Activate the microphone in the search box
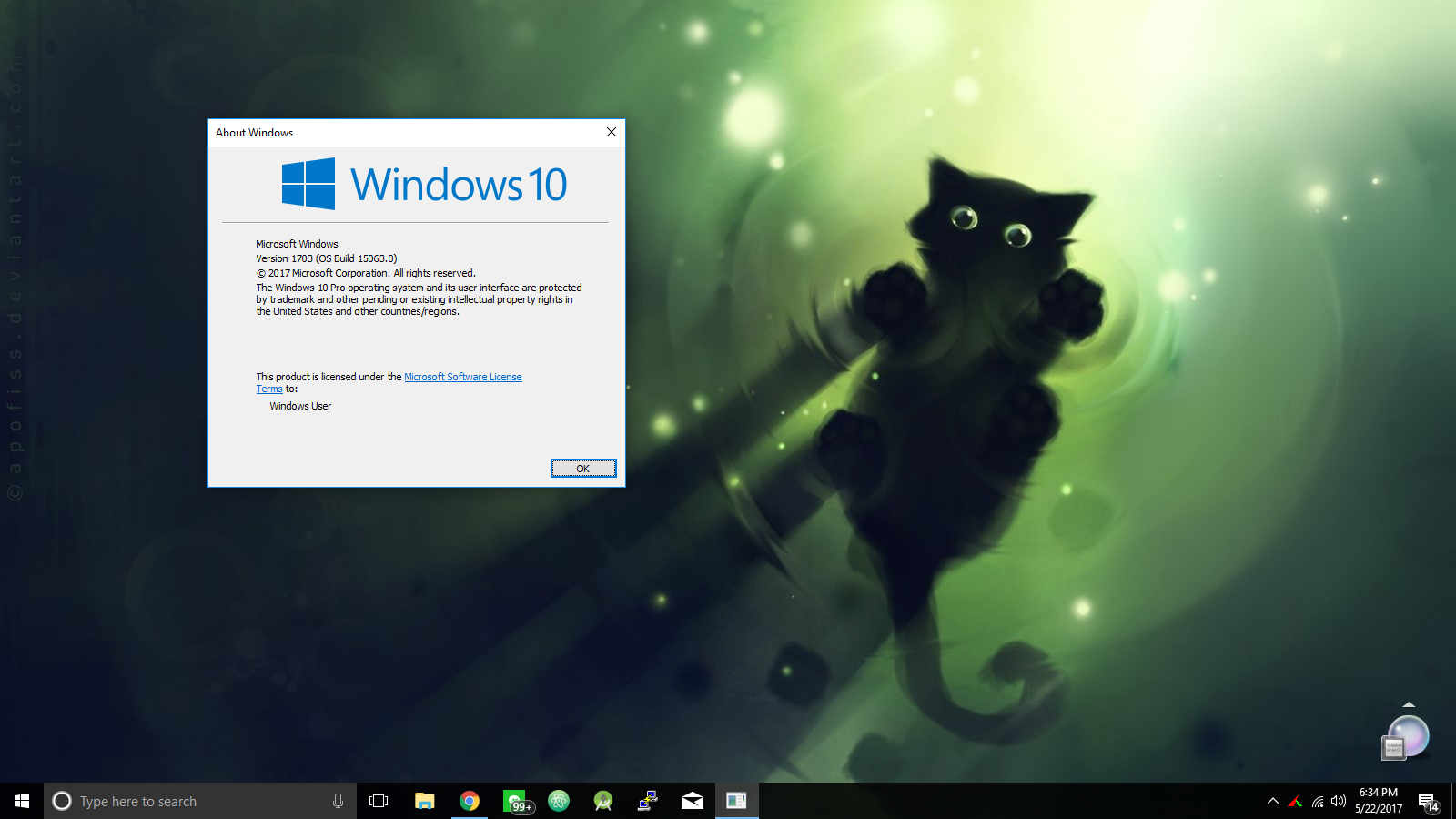Screen dimensions: 1456x819 pyautogui.click(x=338, y=801)
